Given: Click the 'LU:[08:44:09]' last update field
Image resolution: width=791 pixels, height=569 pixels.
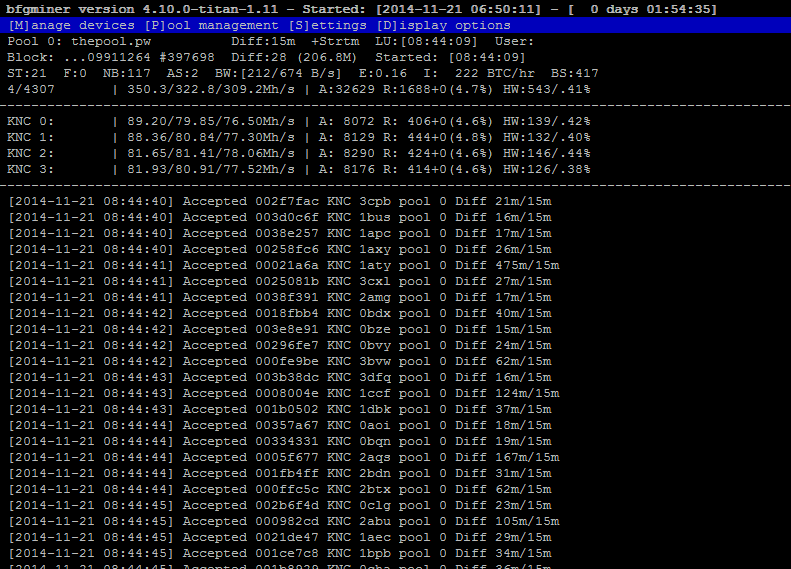Looking at the screenshot, I should tap(426, 41).
